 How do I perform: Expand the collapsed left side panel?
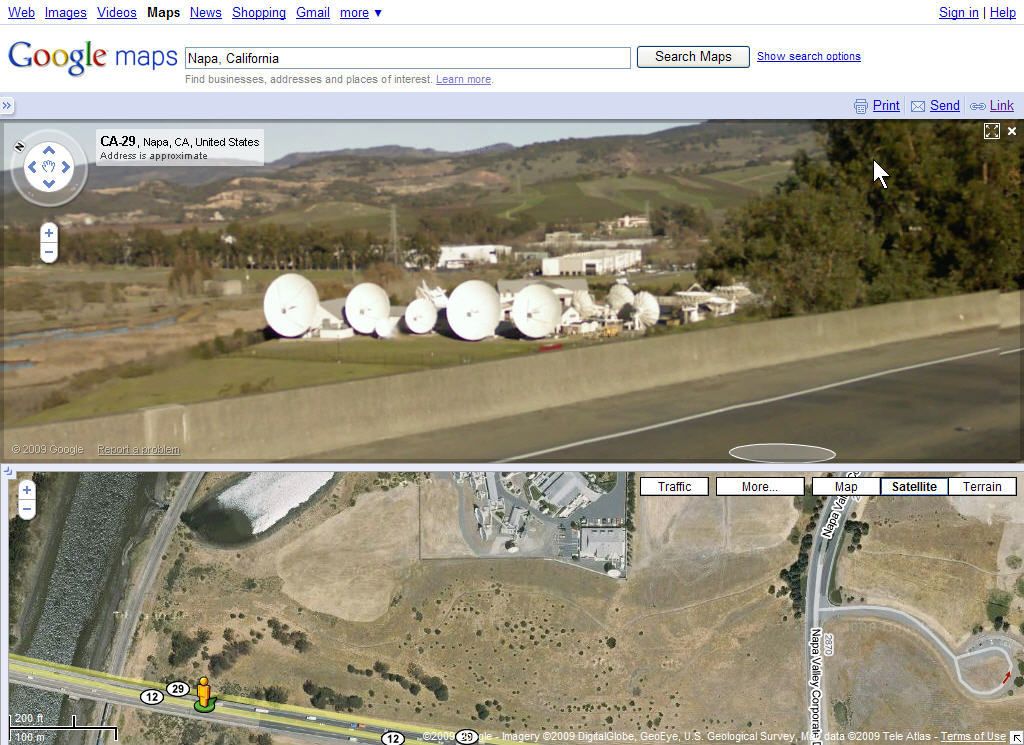(x=7, y=105)
